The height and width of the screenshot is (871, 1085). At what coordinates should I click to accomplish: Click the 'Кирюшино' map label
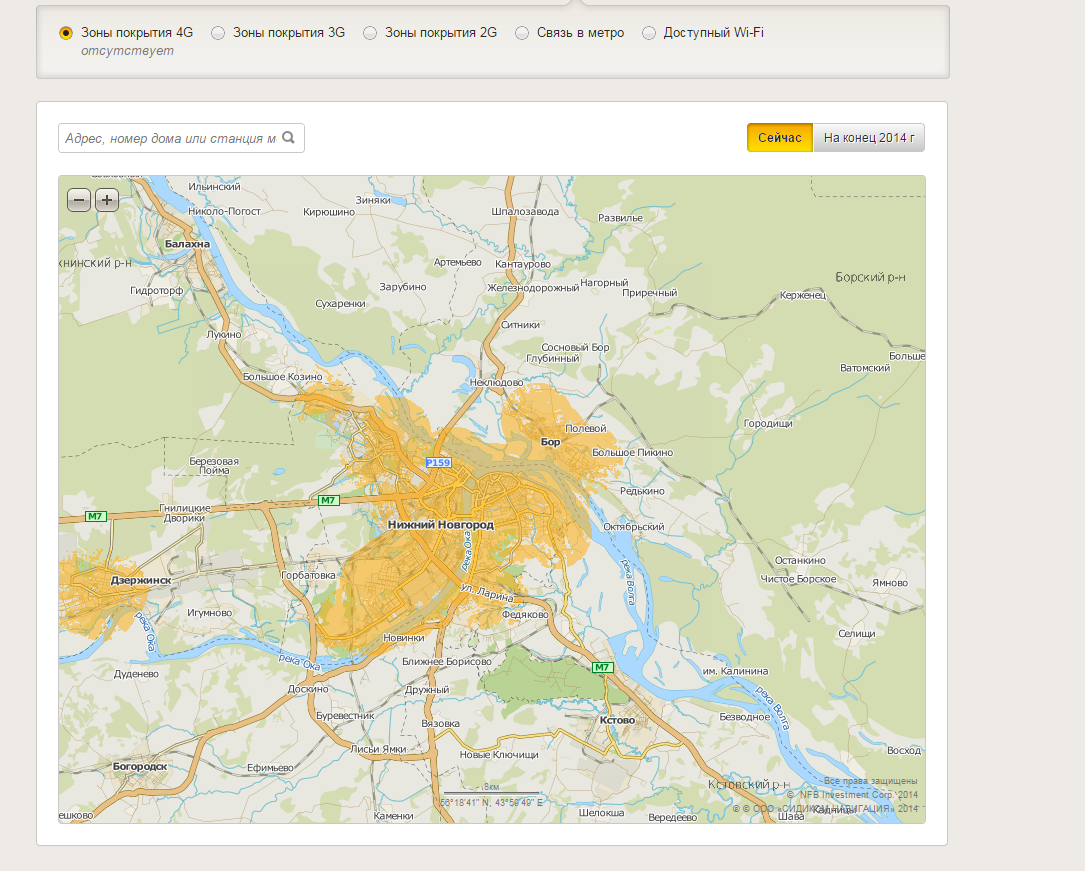click(x=329, y=212)
